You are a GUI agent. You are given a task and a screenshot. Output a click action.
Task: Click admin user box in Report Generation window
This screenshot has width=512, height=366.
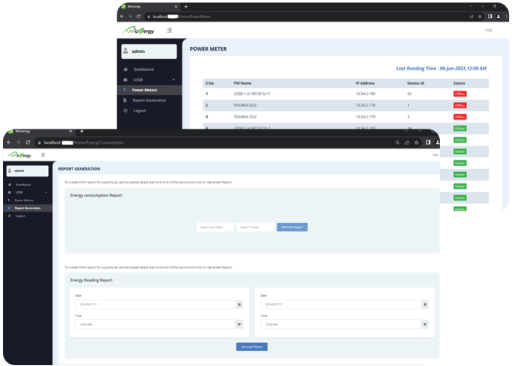pyautogui.click(x=27, y=171)
